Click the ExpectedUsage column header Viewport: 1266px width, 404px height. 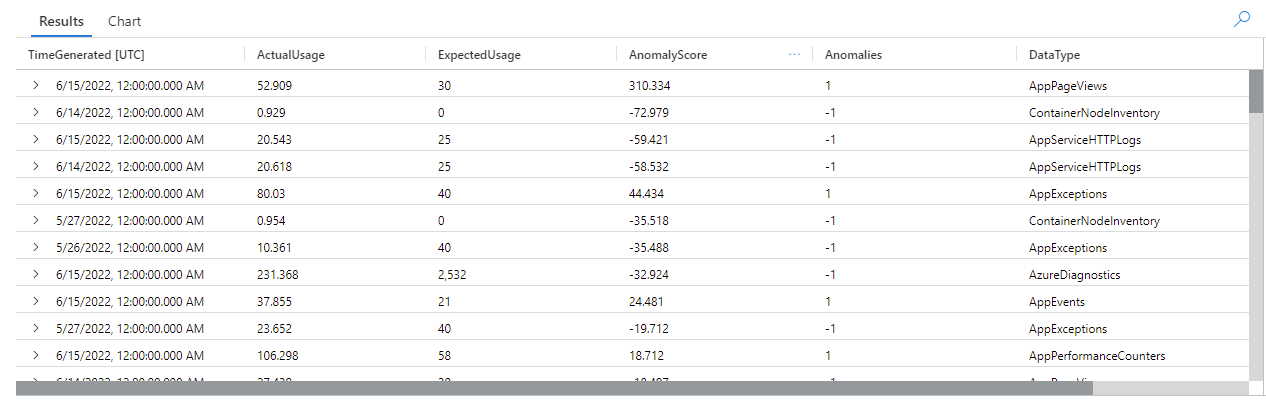tap(479, 55)
